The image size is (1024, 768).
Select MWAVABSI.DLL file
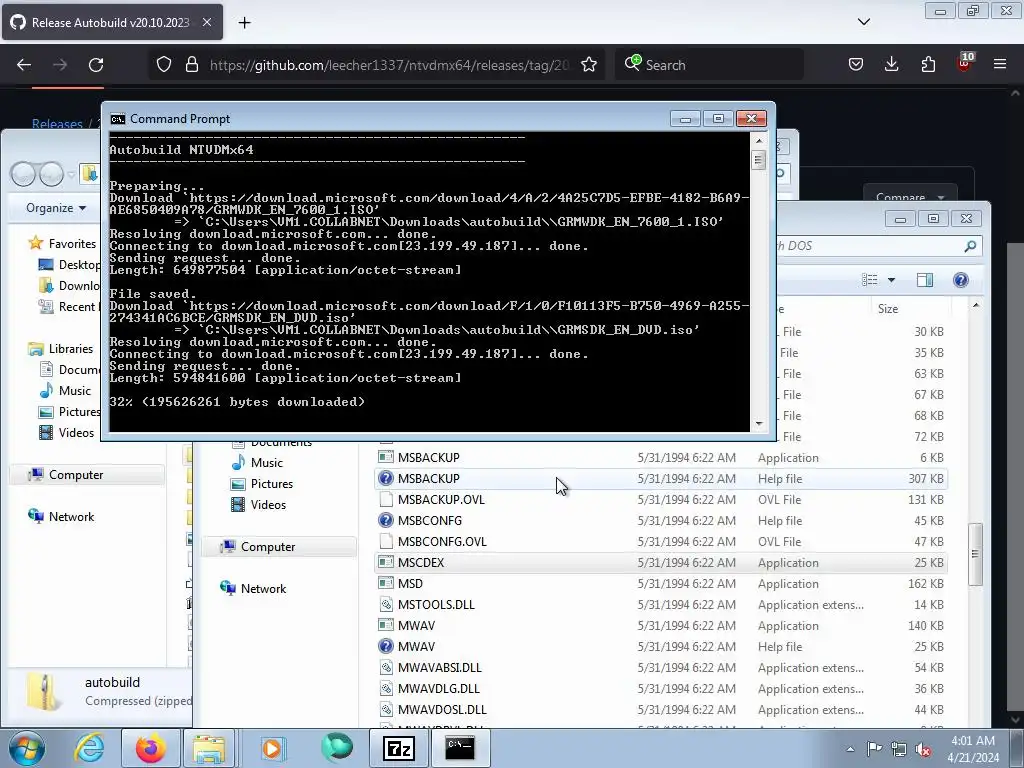point(661,667)
